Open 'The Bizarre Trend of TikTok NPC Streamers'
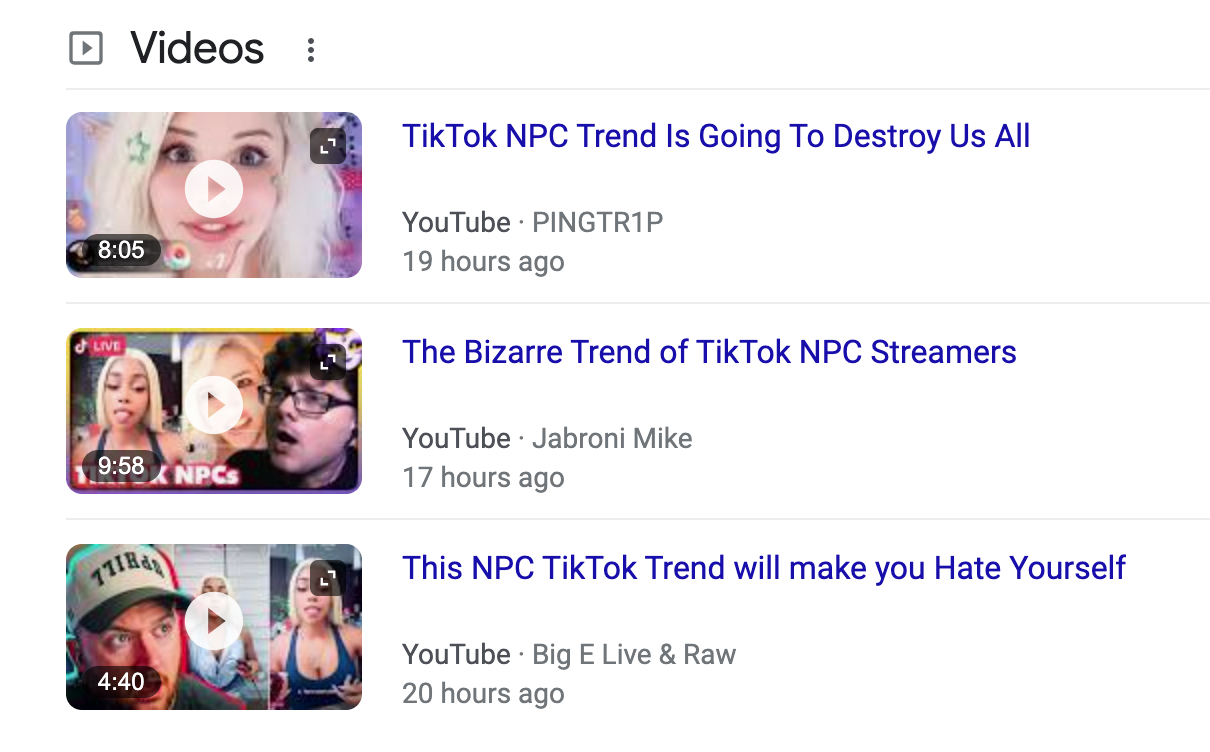Screen dimensions: 1210x752 pos(709,352)
